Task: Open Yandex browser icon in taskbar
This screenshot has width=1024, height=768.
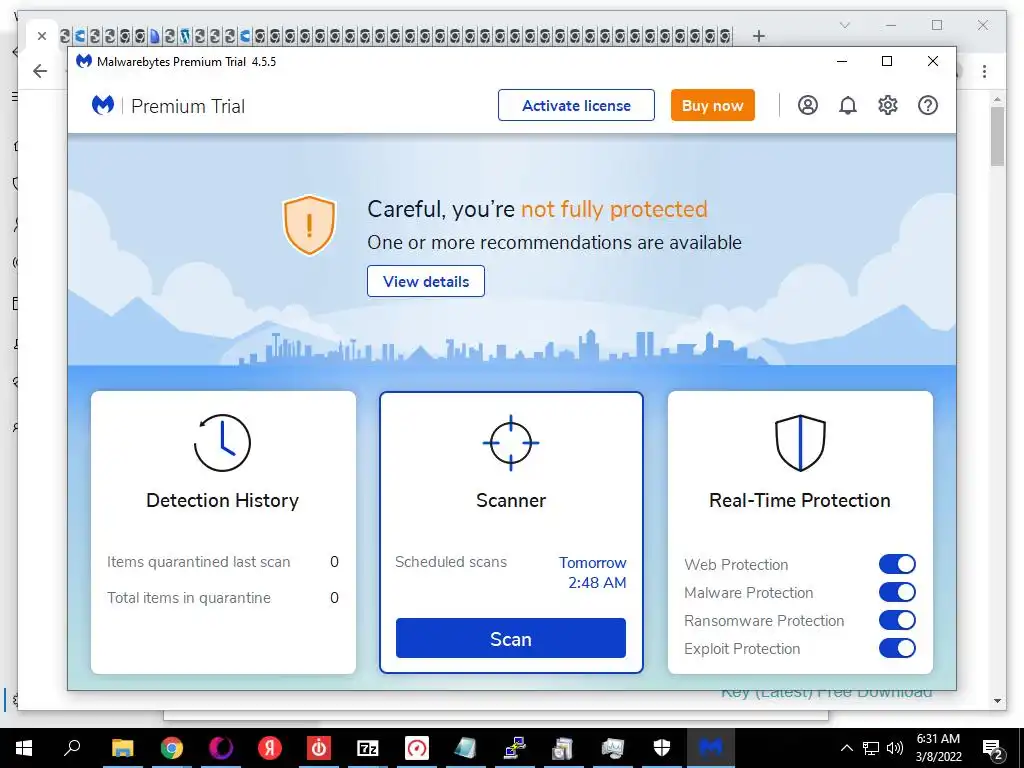Action: pyautogui.click(x=270, y=748)
